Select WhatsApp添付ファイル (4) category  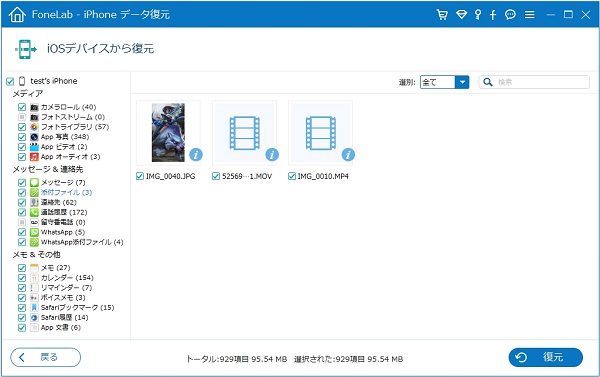[82, 242]
